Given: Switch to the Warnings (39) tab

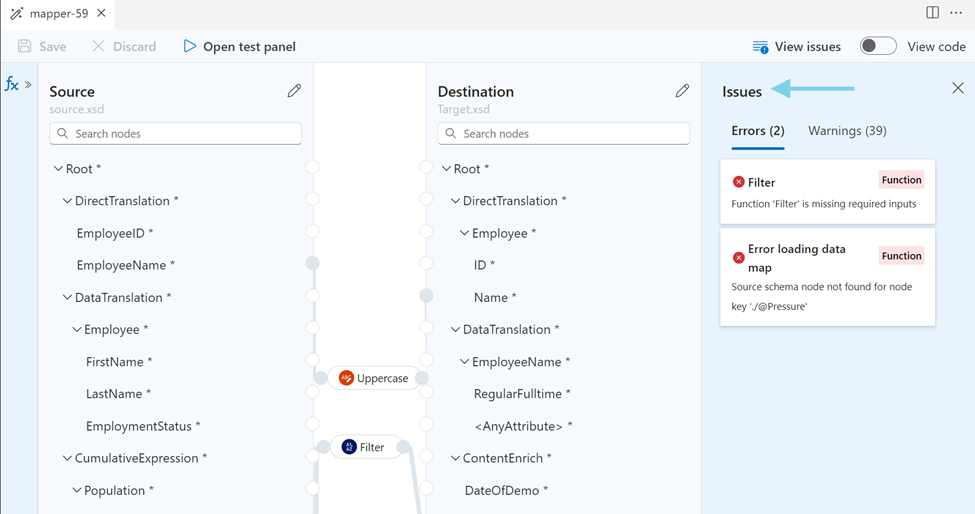Looking at the screenshot, I should [x=847, y=131].
